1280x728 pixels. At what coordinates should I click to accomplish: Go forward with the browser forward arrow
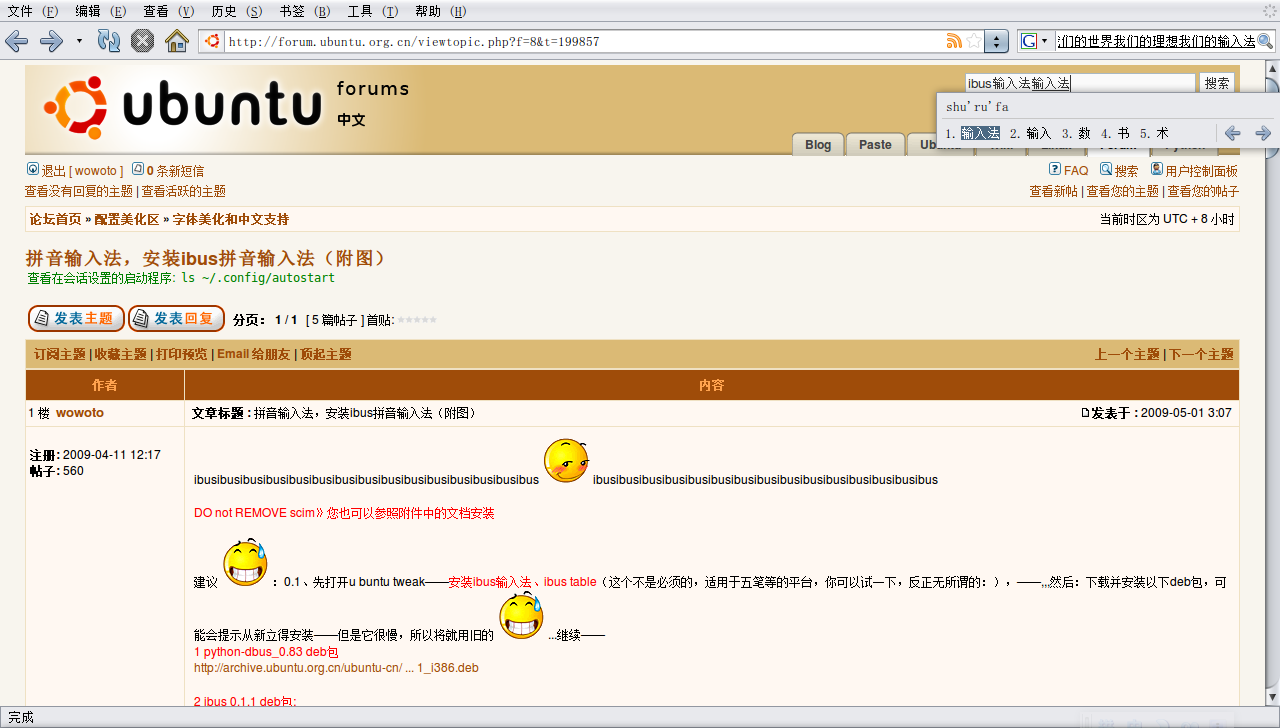51,41
